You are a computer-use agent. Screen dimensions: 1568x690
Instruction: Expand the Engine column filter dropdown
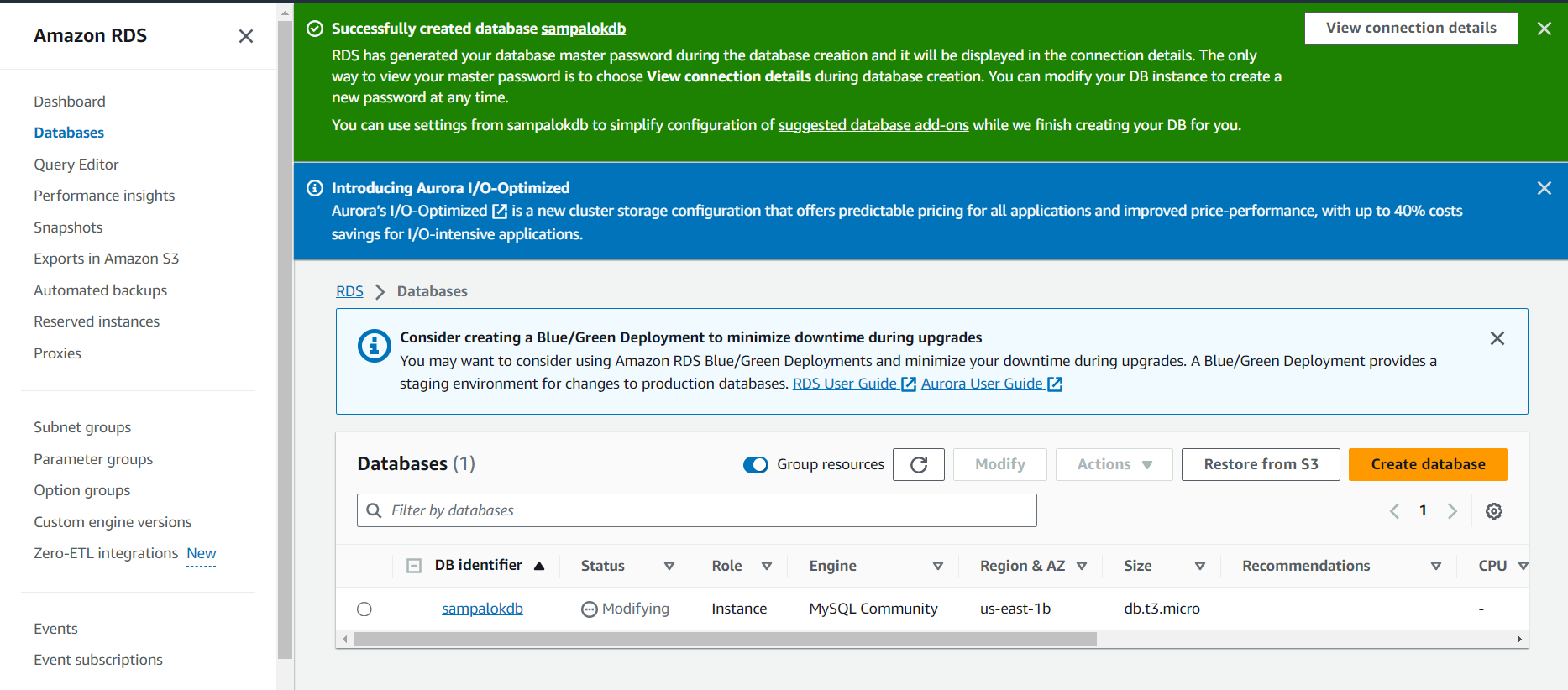coord(938,566)
